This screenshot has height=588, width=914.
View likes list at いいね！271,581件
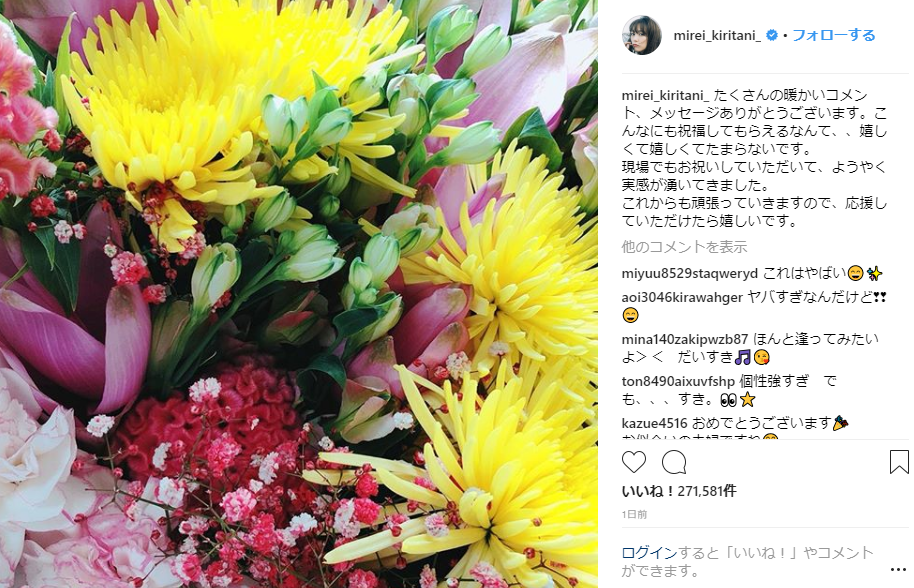679,491
